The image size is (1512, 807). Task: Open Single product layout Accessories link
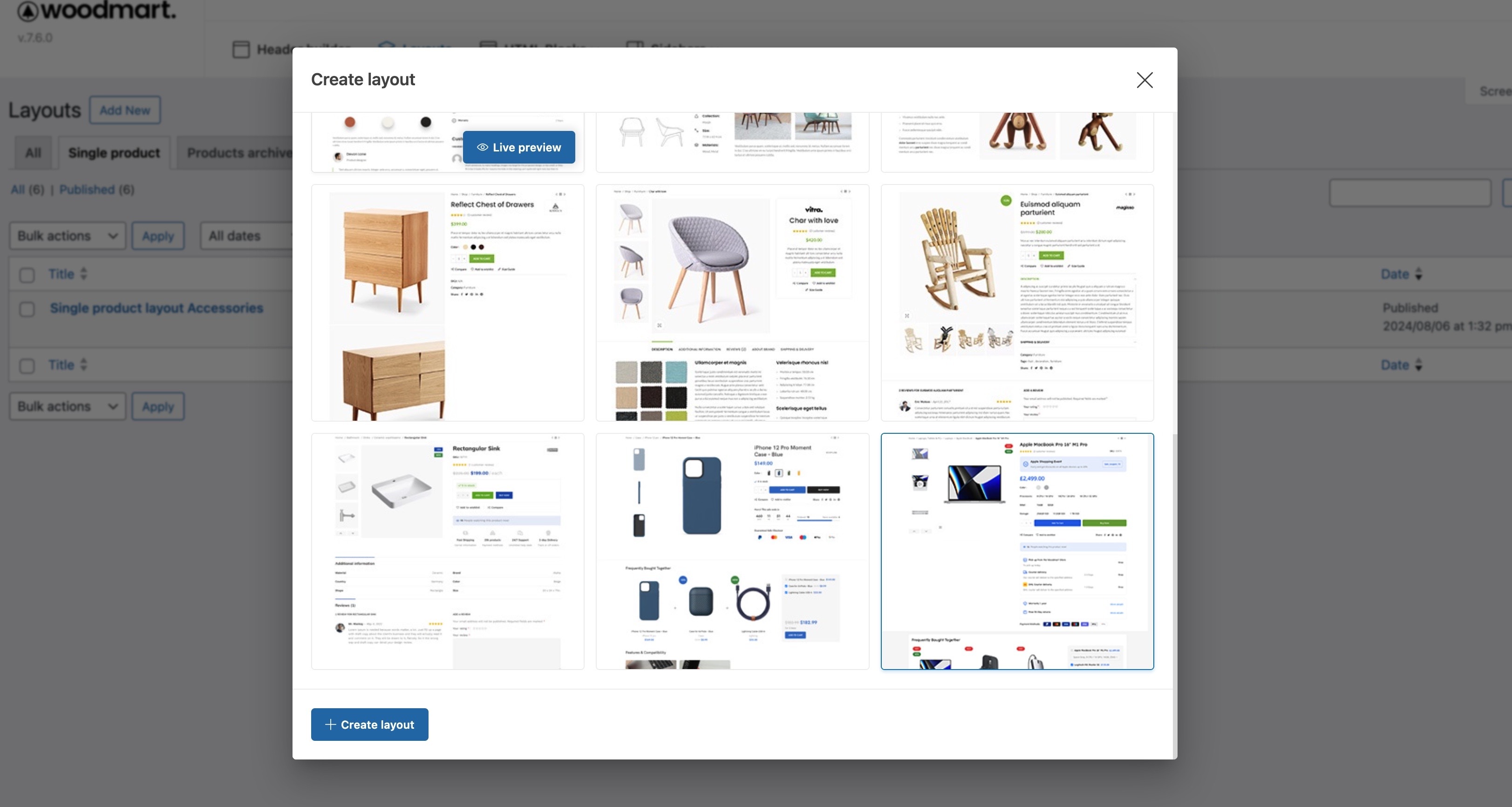(156, 308)
